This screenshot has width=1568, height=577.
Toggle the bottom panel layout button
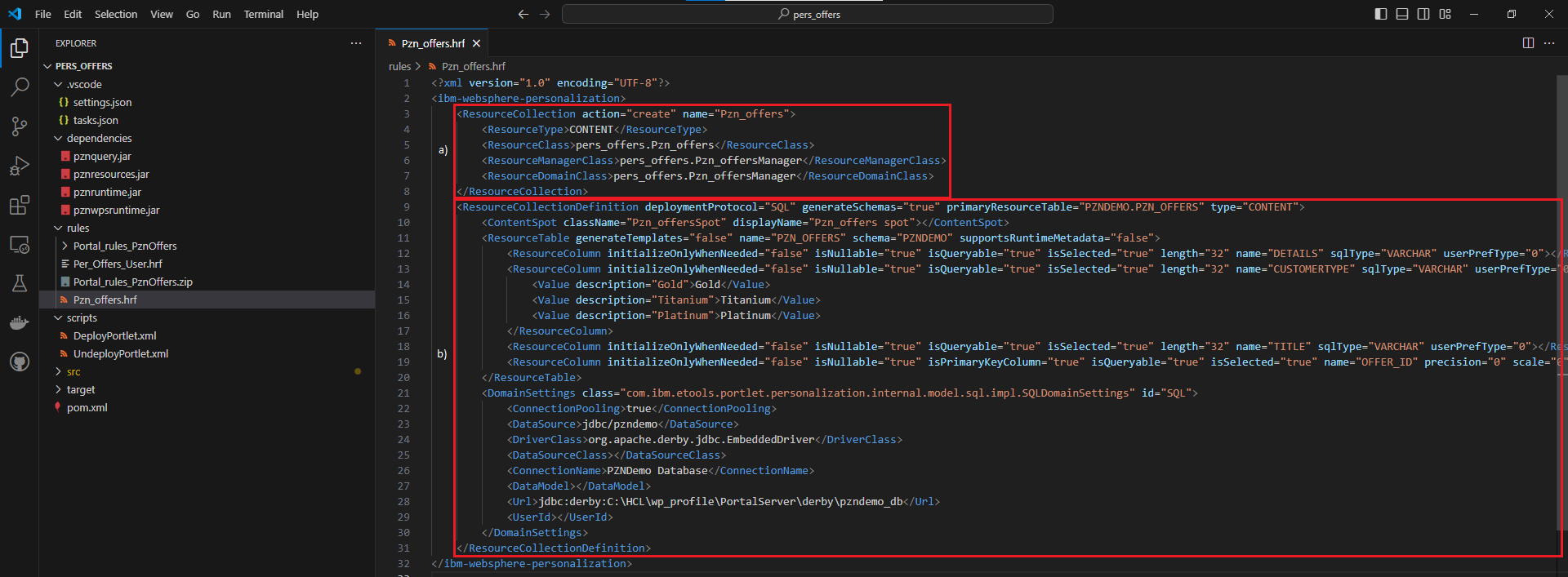point(1402,14)
